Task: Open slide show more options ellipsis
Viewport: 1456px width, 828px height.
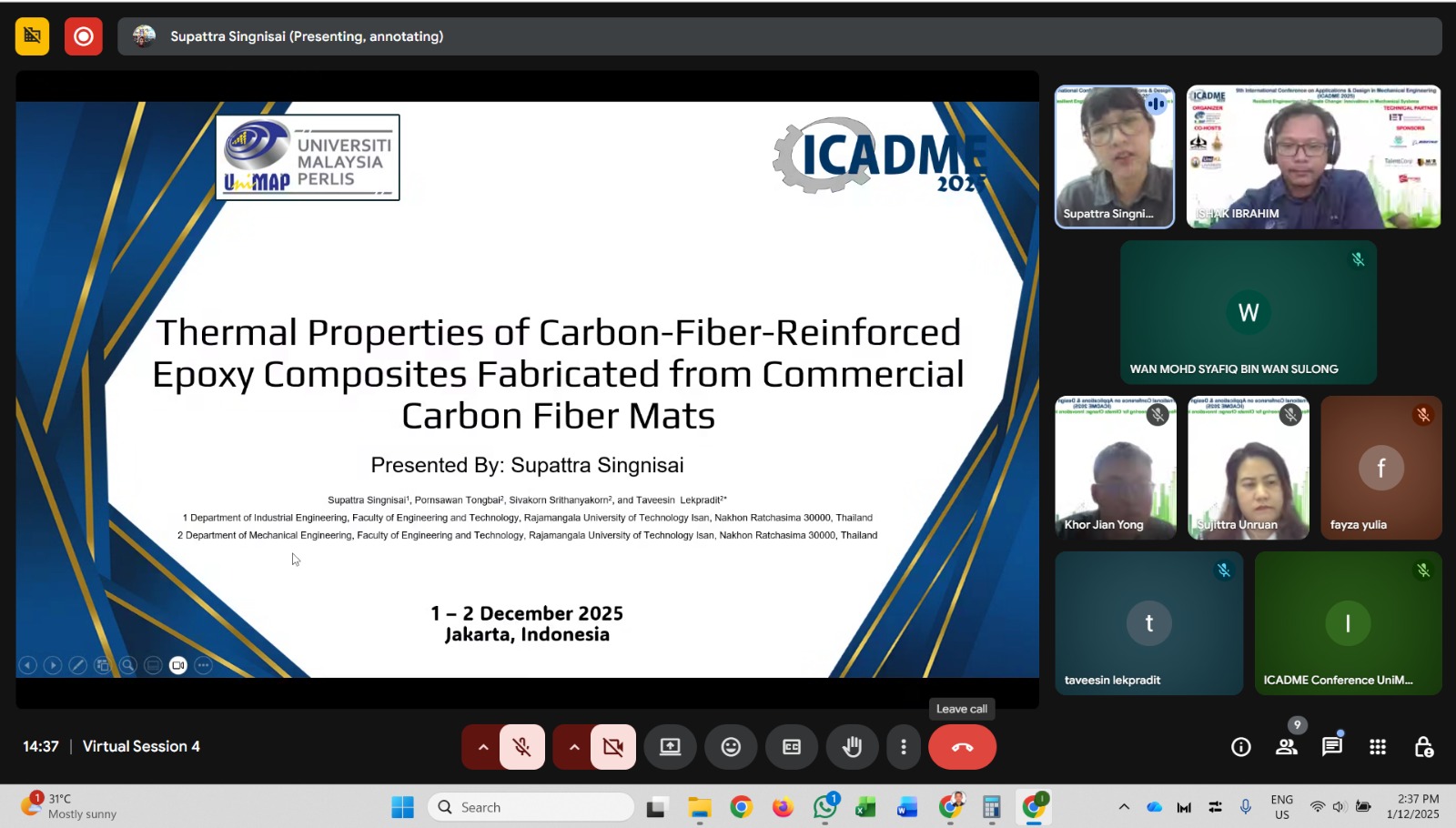Action: tap(204, 665)
